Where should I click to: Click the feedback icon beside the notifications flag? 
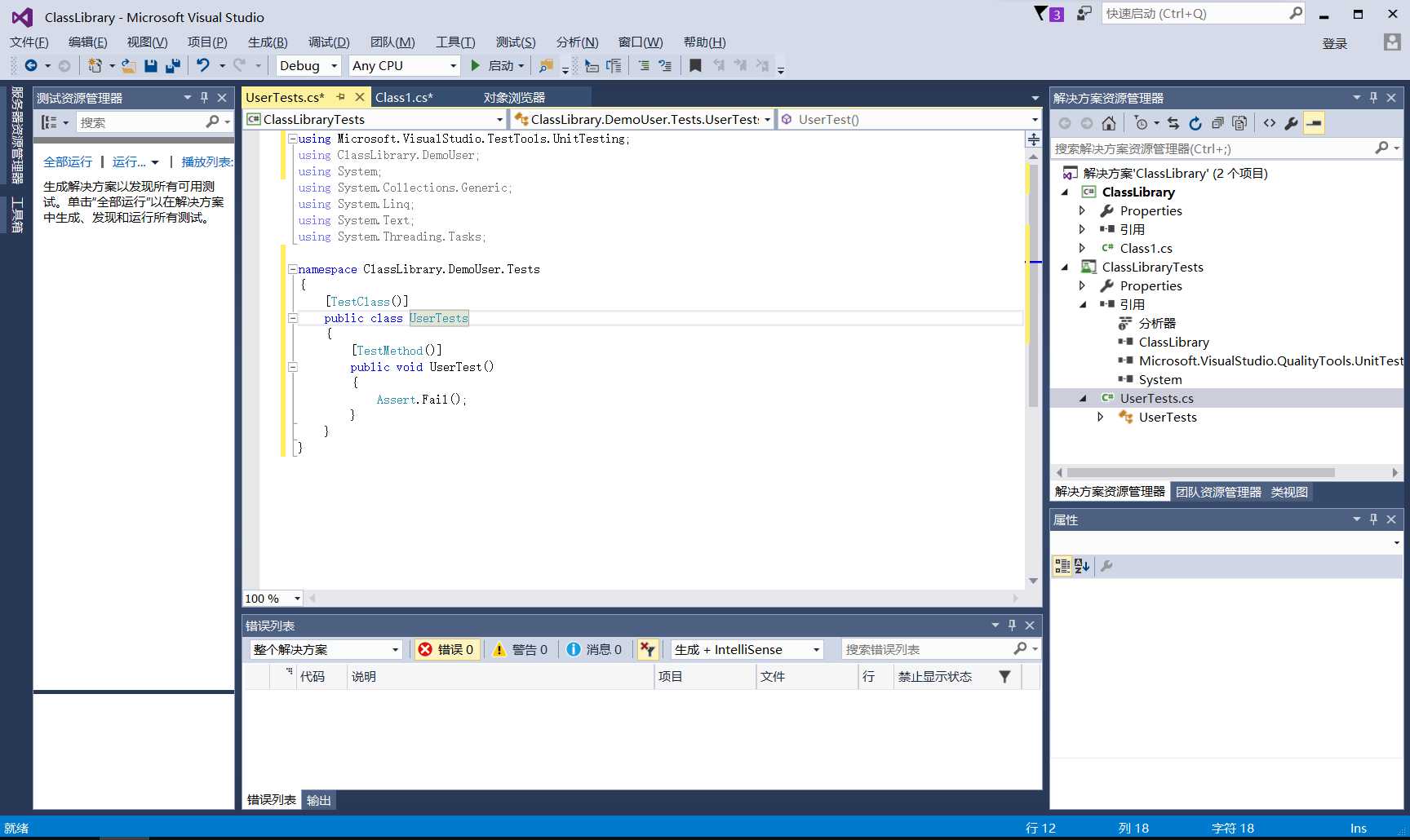point(1084,13)
